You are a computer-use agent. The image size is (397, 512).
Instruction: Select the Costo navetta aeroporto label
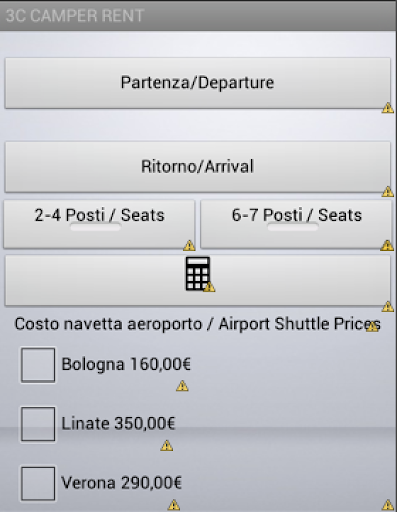point(198,324)
